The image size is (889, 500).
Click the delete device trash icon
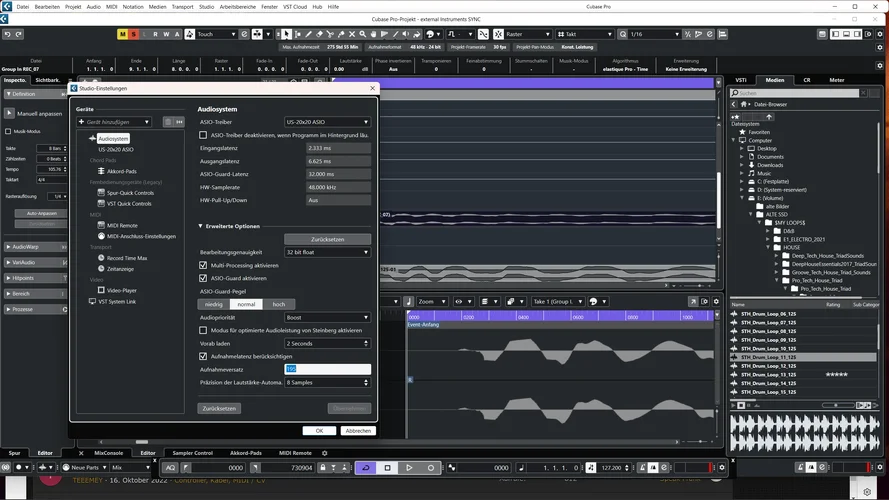168,122
